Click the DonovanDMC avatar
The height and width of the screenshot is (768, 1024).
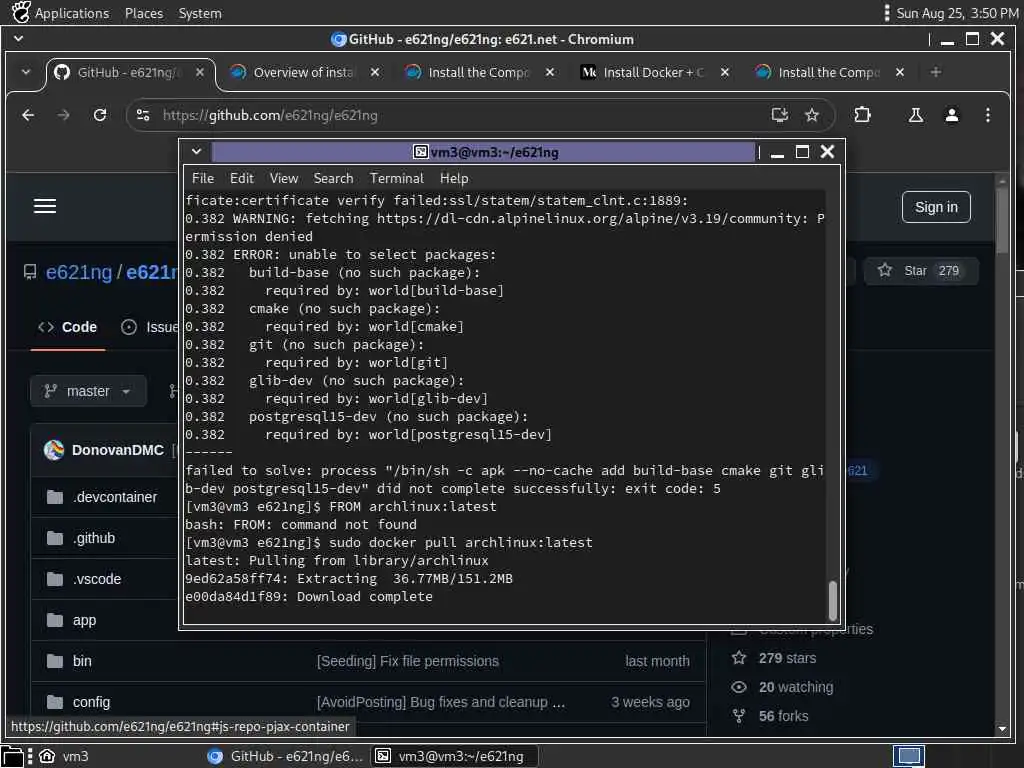(x=54, y=450)
